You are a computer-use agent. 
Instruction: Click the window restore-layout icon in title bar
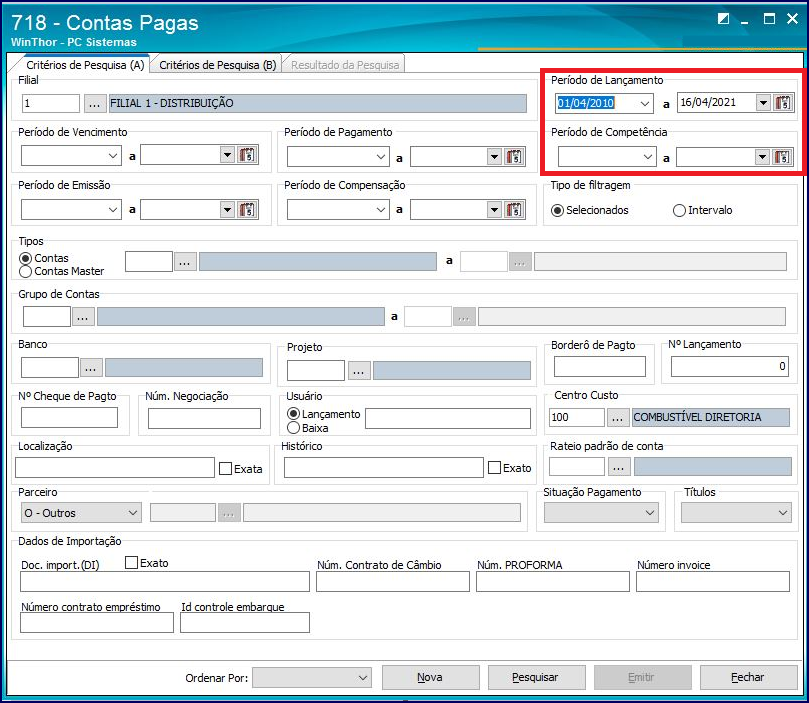click(x=723, y=20)
